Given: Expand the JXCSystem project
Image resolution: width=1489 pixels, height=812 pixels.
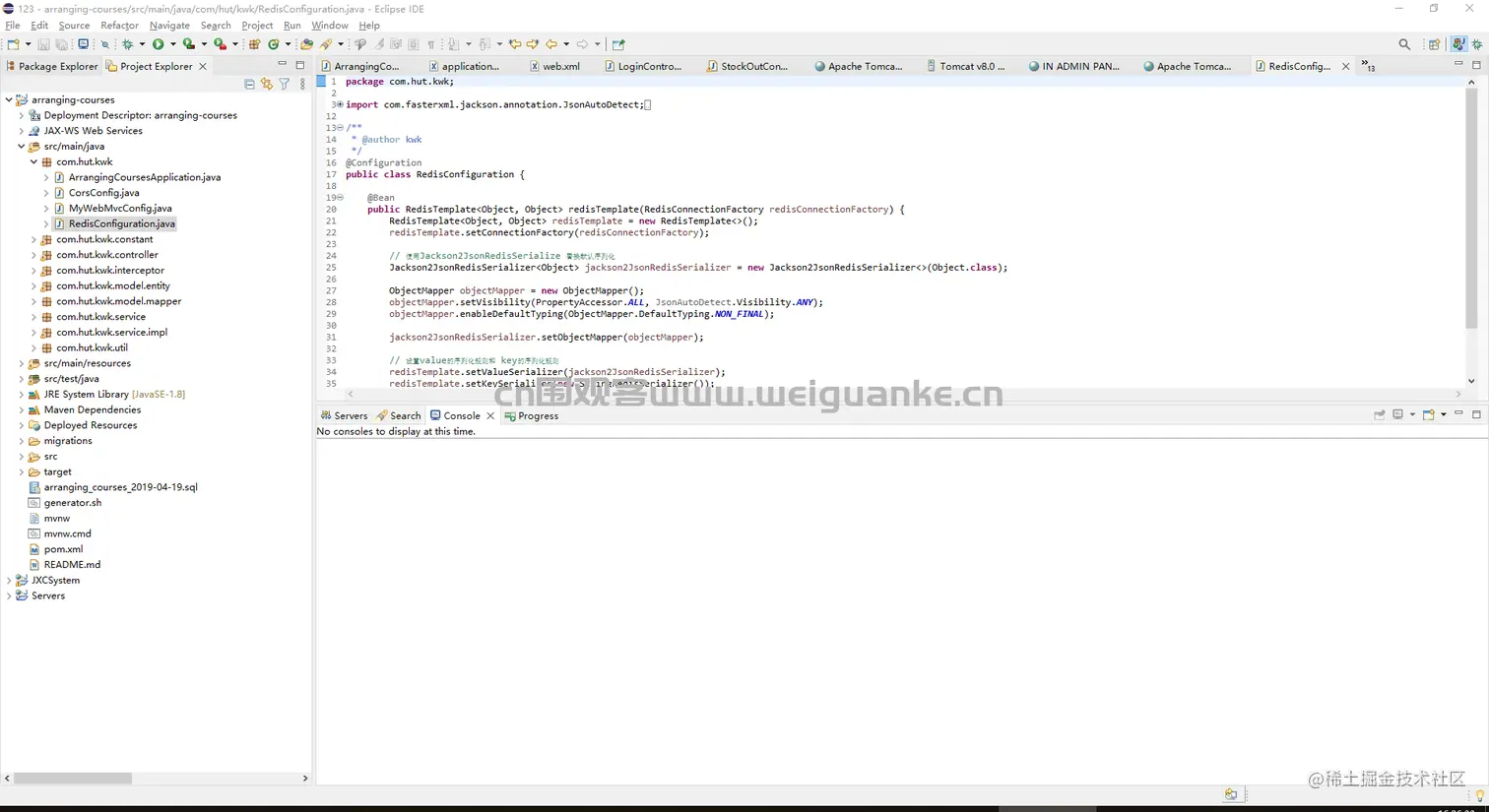Looking at the screenshot, I should pyautogui.click(x=9, y=581).
